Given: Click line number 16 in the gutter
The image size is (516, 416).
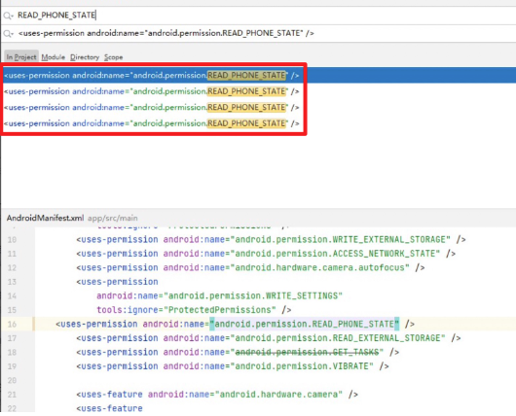Looking at the screenshot, I should click(x=12, y=324).
